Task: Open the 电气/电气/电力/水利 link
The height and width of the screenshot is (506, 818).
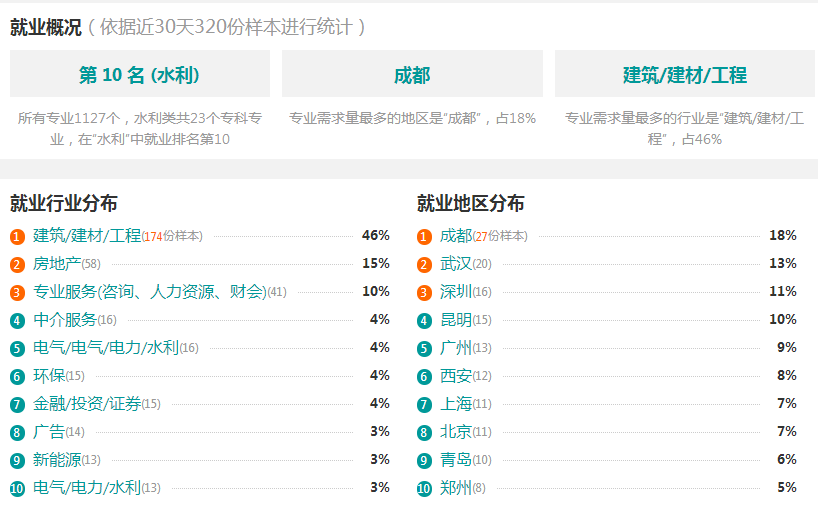Action: pyautogui.click(x=106, y=348)
